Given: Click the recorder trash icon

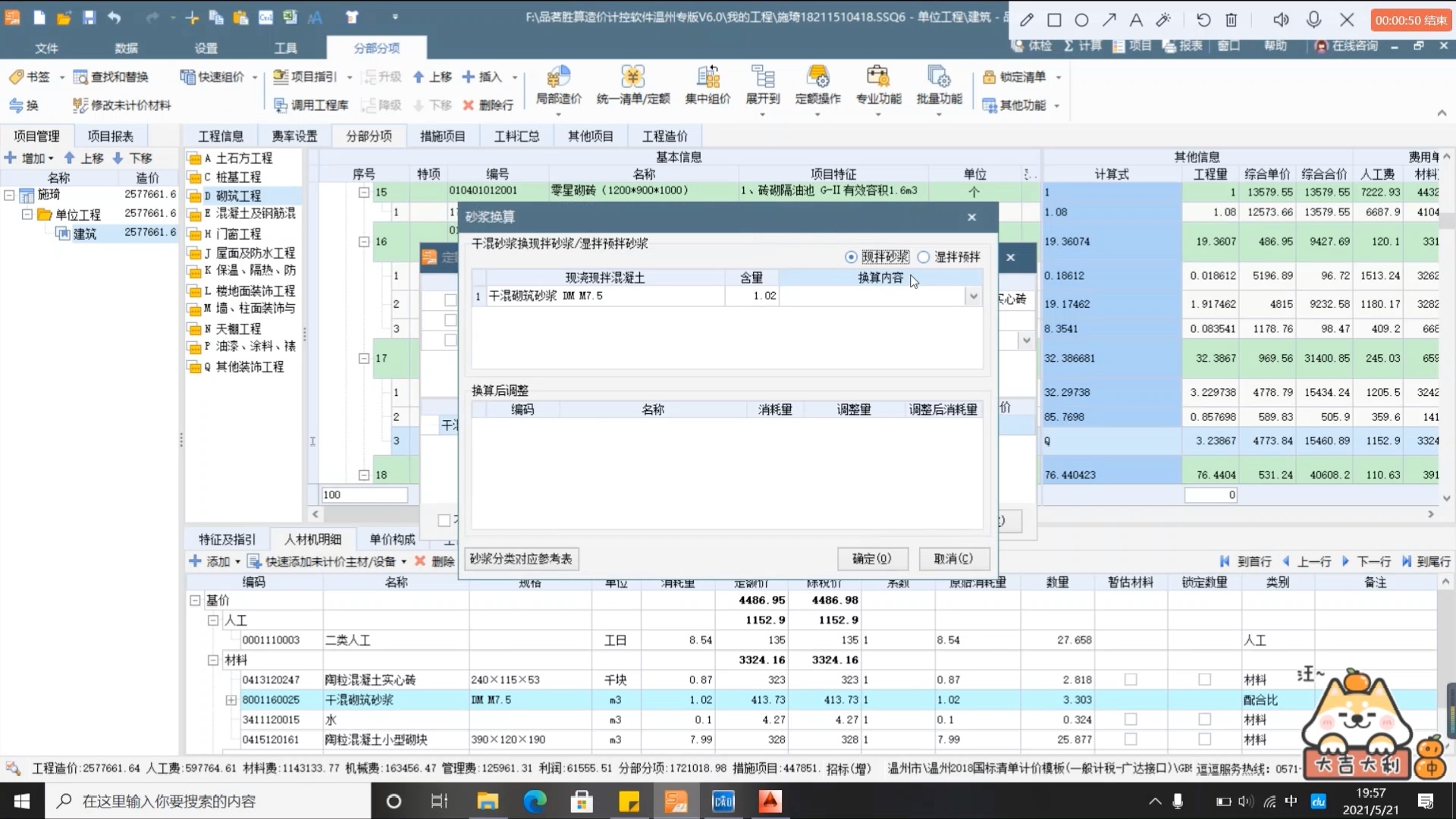Looking at the screenshot, I should [1232, 20].
